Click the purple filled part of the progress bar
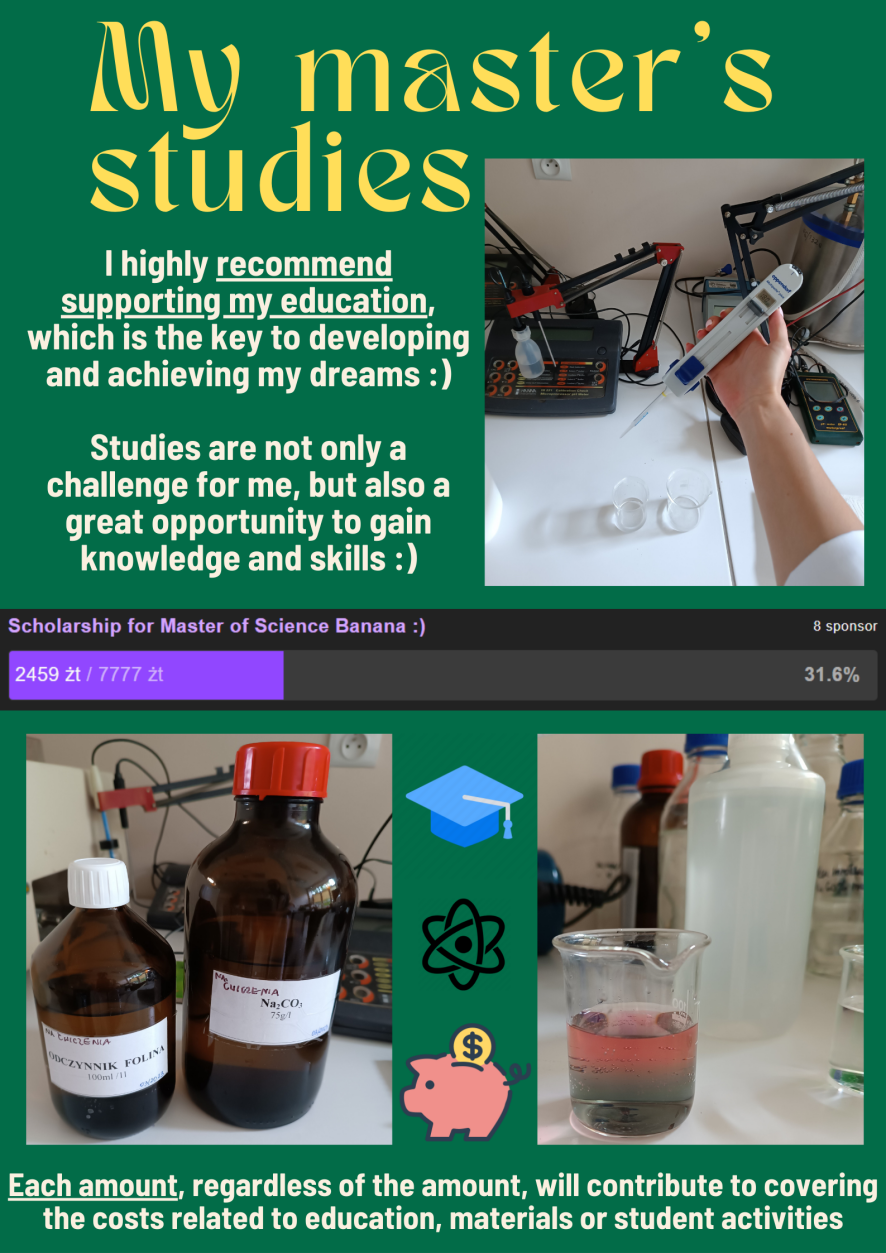886x1253 pixels. click(146, 675)
